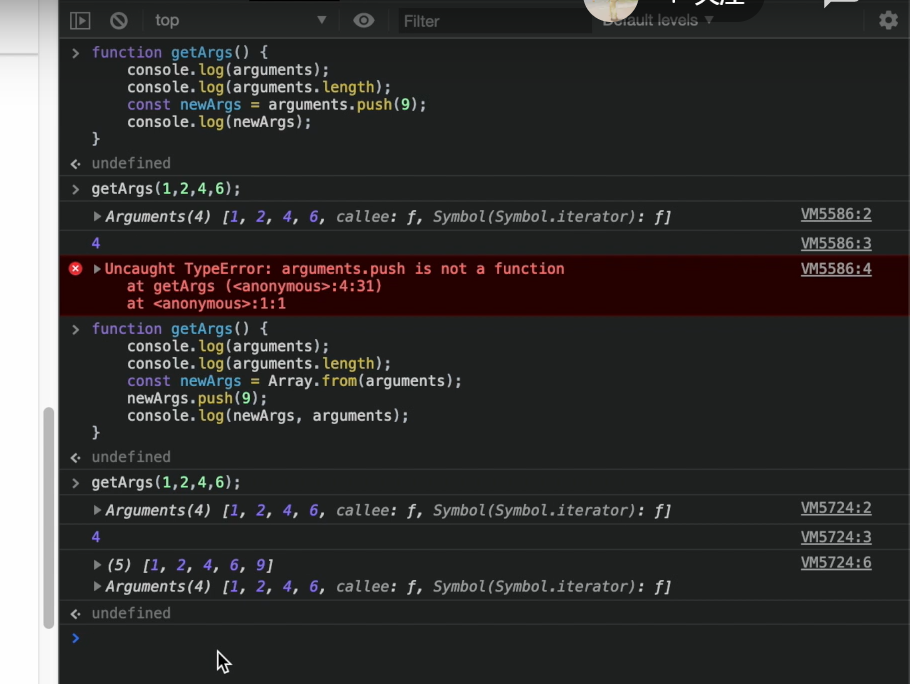Expand the Arguments(4) object beside VM5724:2
This screenshot has width=910, height=684.
click(x=98, y=510)
